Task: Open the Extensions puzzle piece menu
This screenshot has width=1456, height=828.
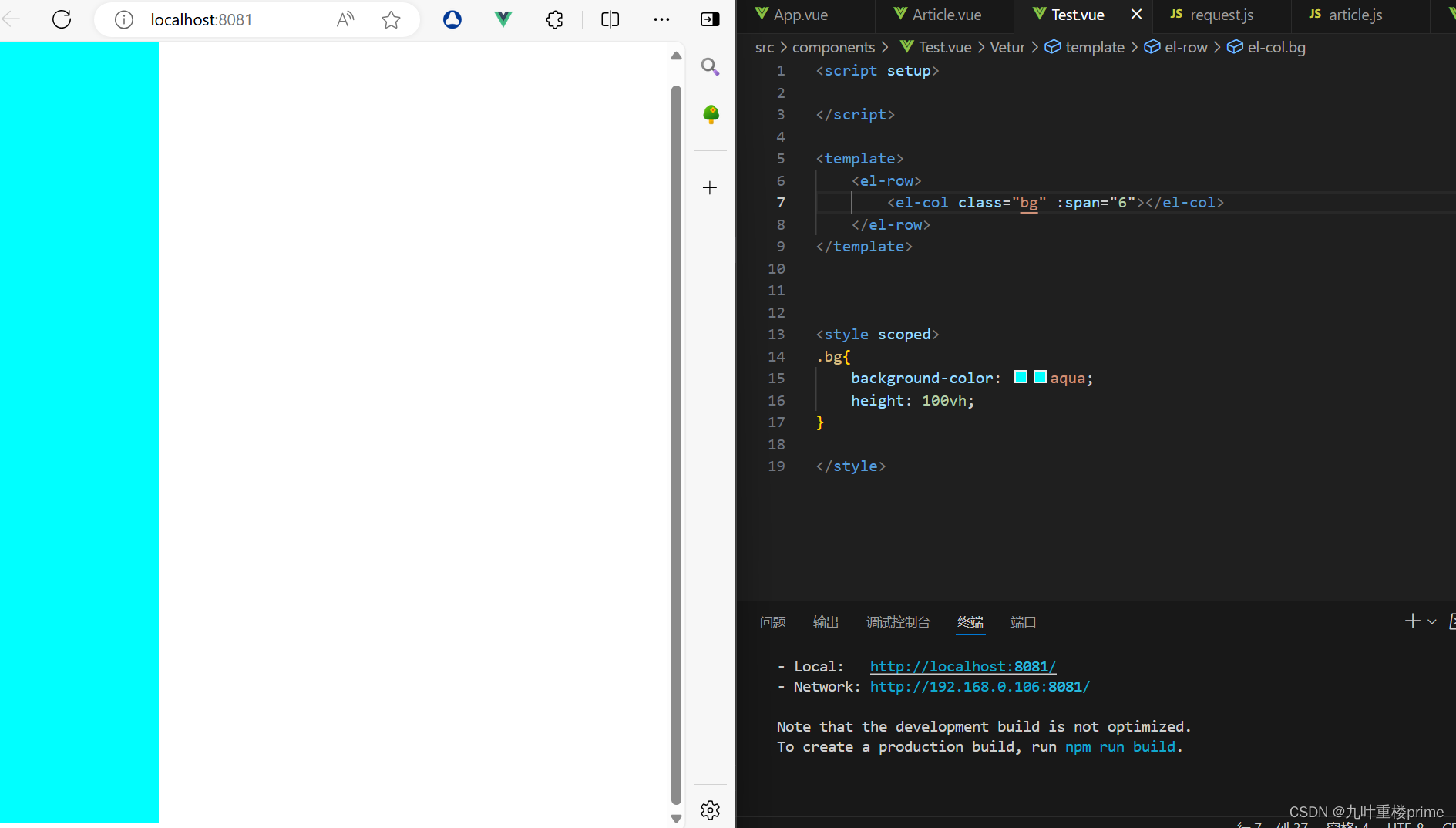Action: pos(554,19)
